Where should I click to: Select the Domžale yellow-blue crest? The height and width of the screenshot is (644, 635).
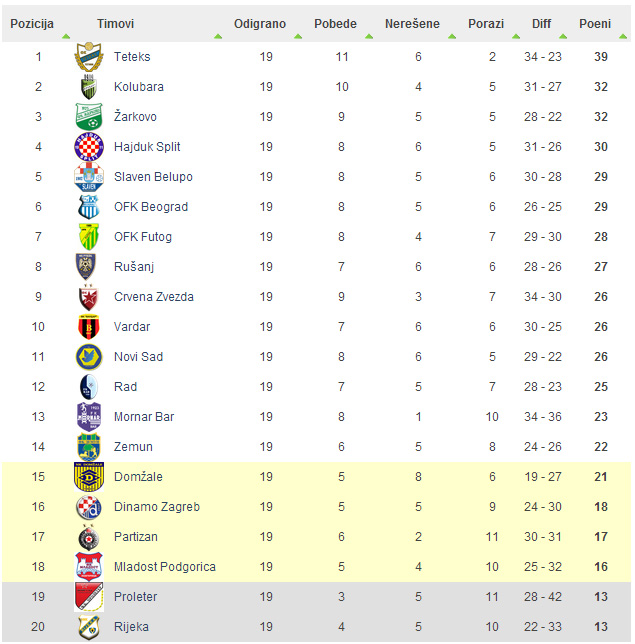coord(89,477)
